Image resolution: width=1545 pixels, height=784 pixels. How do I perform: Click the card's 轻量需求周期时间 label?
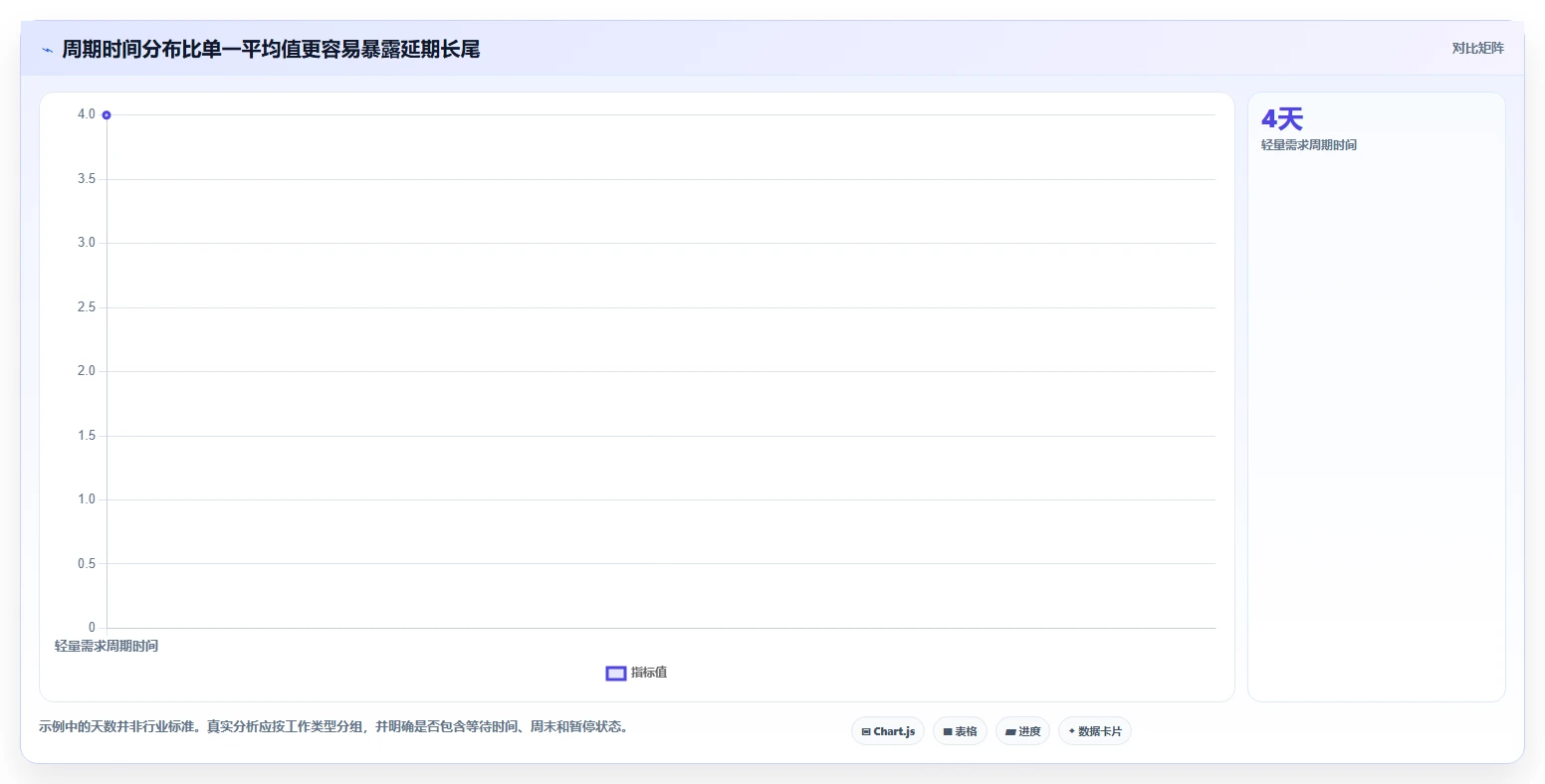1309,145
